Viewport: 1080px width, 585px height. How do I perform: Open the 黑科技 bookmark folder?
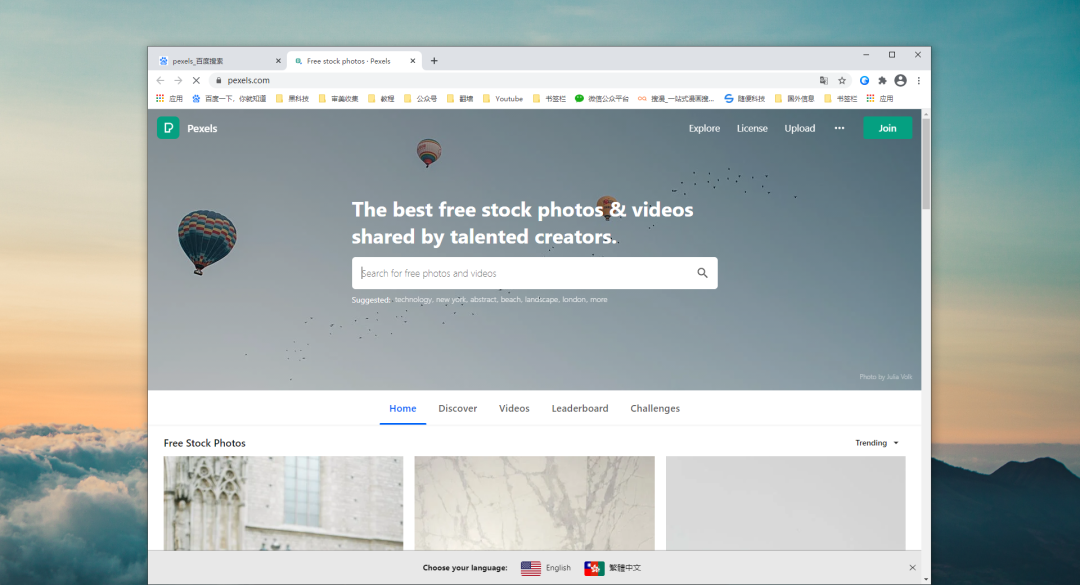(292, 99)
